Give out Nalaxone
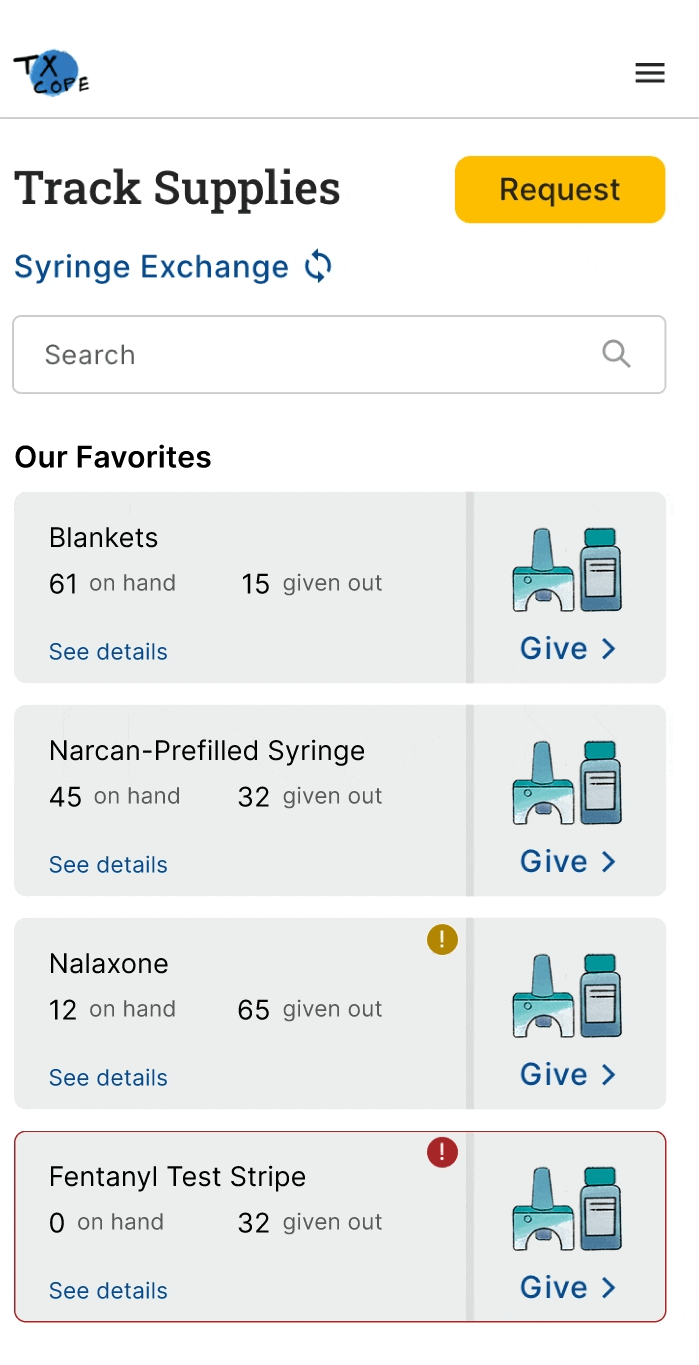 pyautogui.click(x=567, y=1075)
